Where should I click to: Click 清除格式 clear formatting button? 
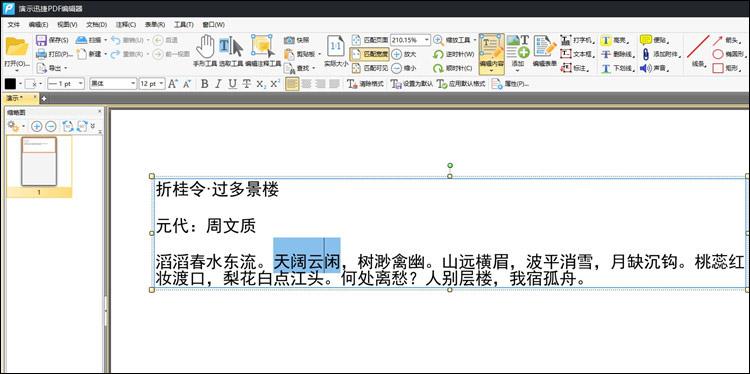tap(366, 84)
